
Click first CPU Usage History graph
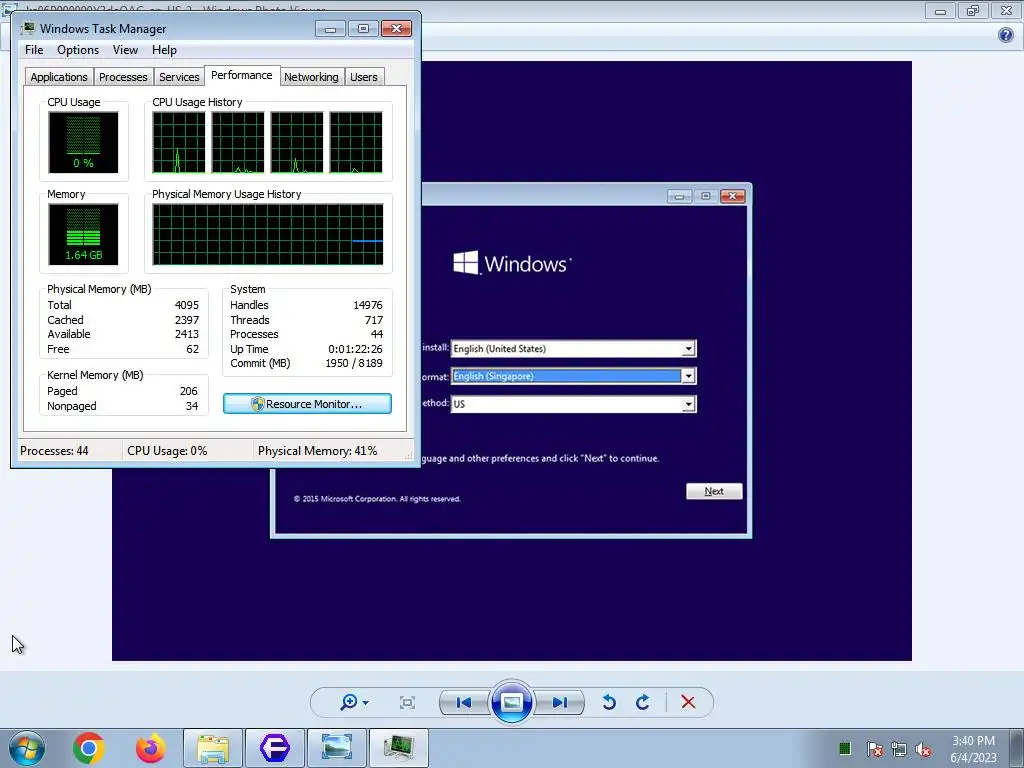pyautogui.click(x=179, y=142)
